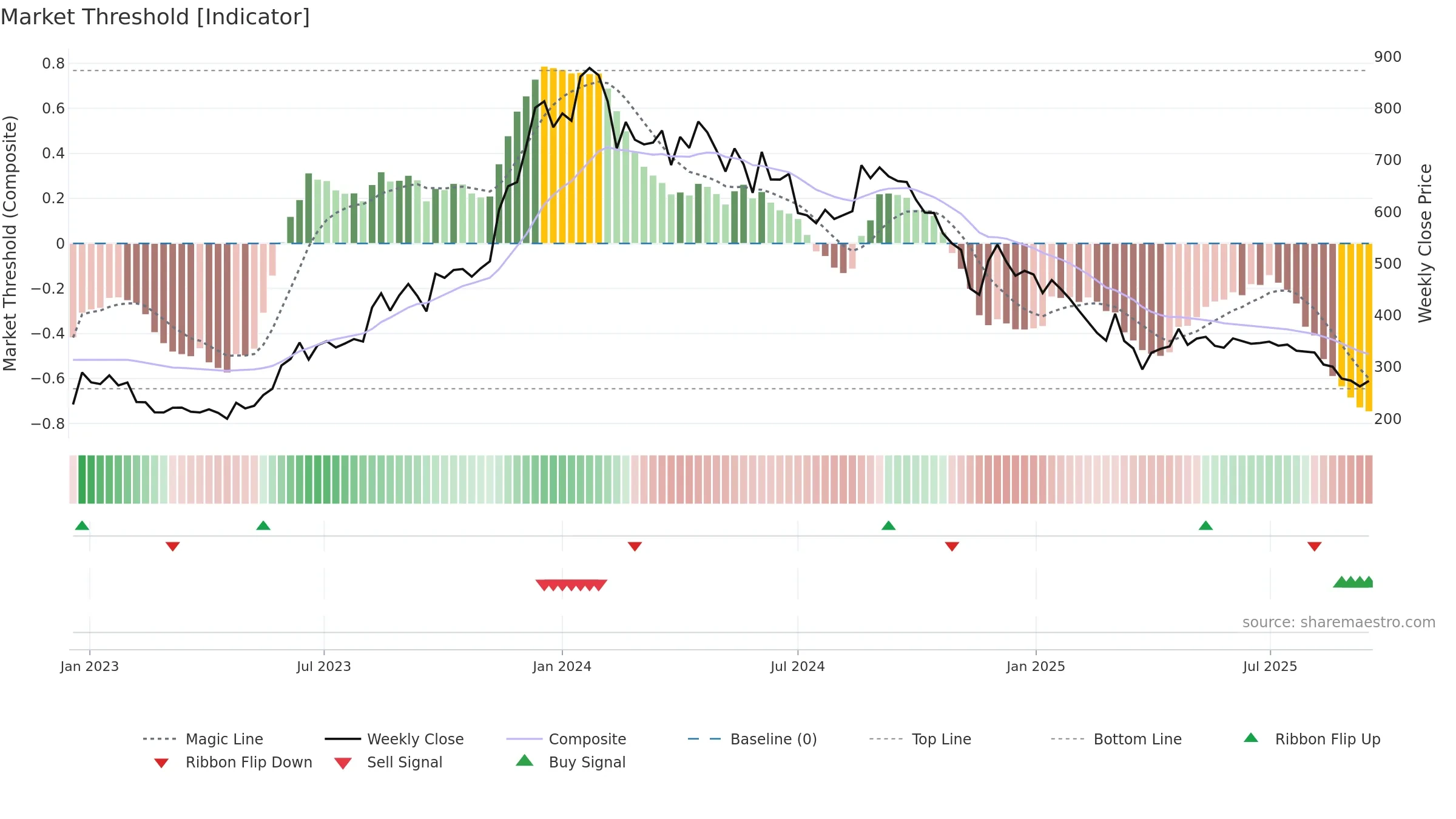Toggle the Ribbon Flip Up legend entry
This screenshot has width=1456, height=819.
(x=1312, y=739)
